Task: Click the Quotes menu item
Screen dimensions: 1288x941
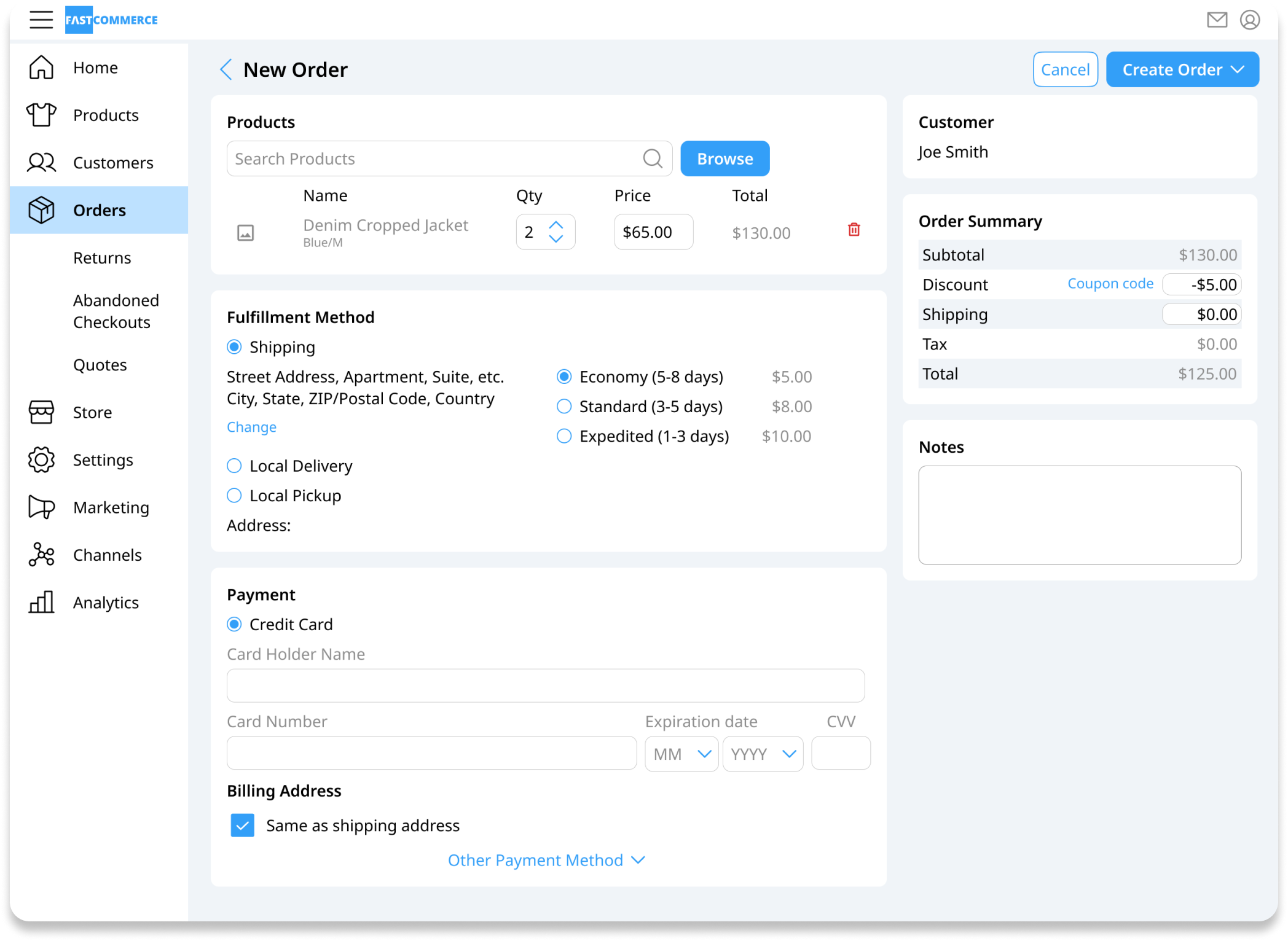Action: click(100, 364)
